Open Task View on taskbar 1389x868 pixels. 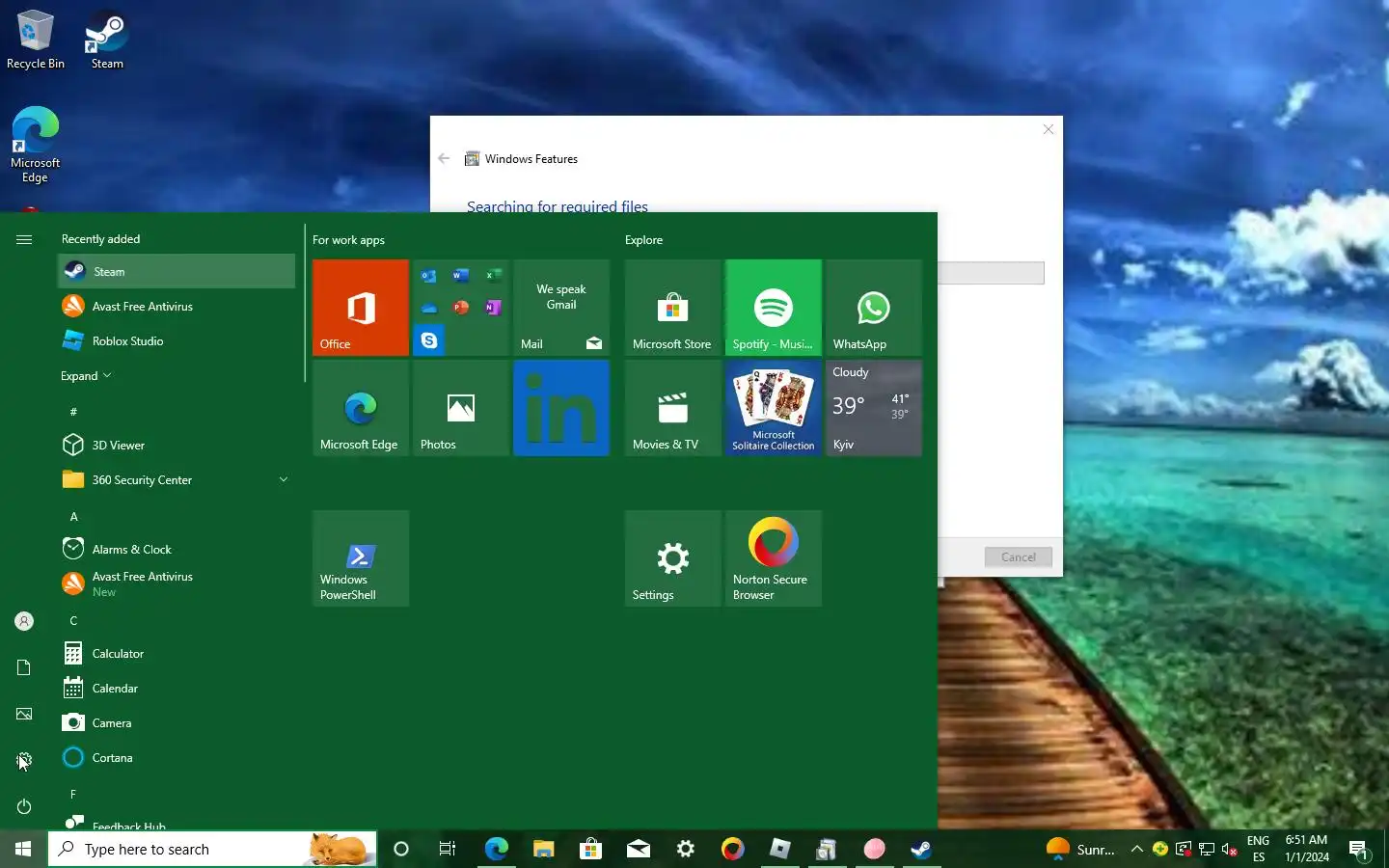click(448, 849)
